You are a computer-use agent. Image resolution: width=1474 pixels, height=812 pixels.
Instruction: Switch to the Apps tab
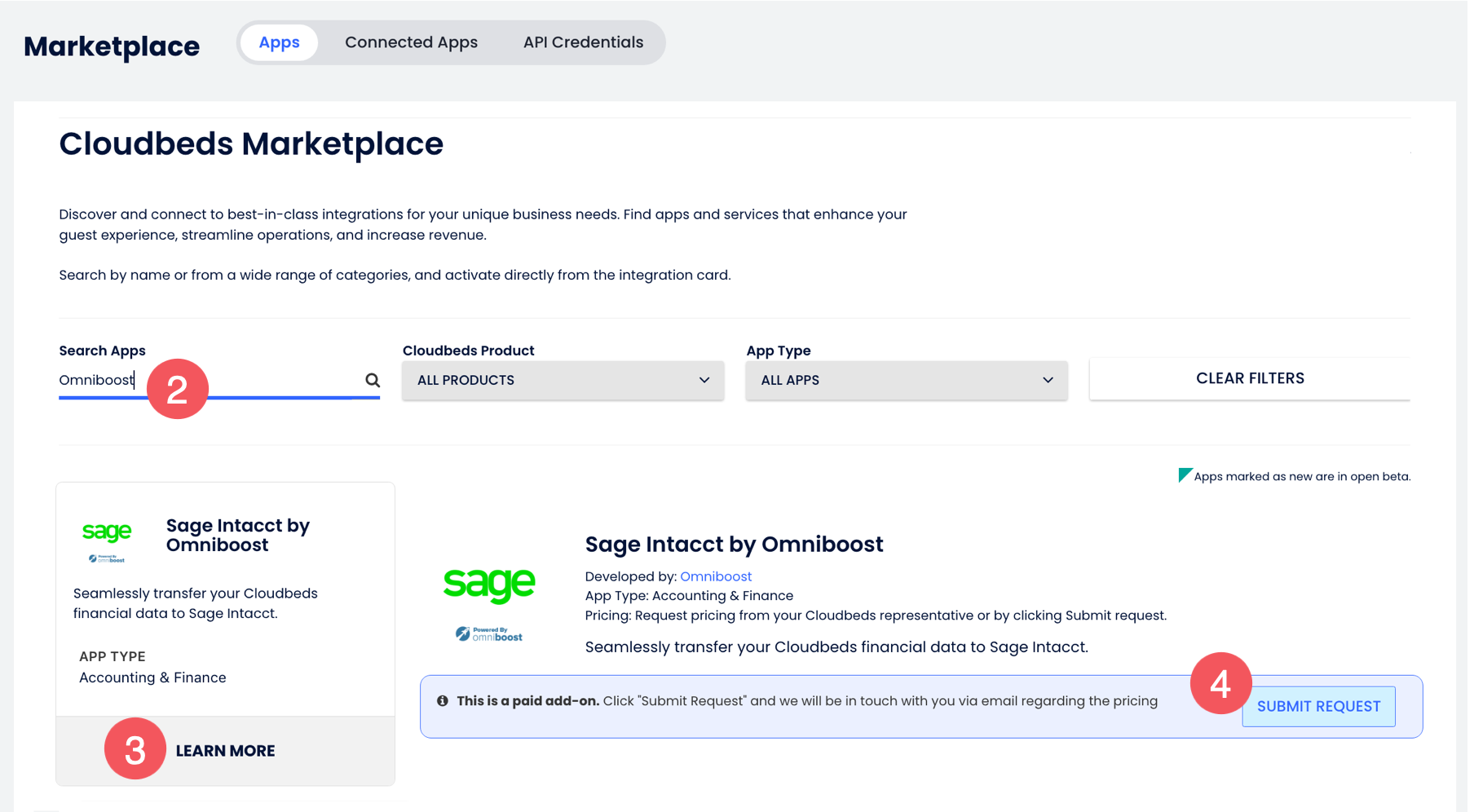279,42
